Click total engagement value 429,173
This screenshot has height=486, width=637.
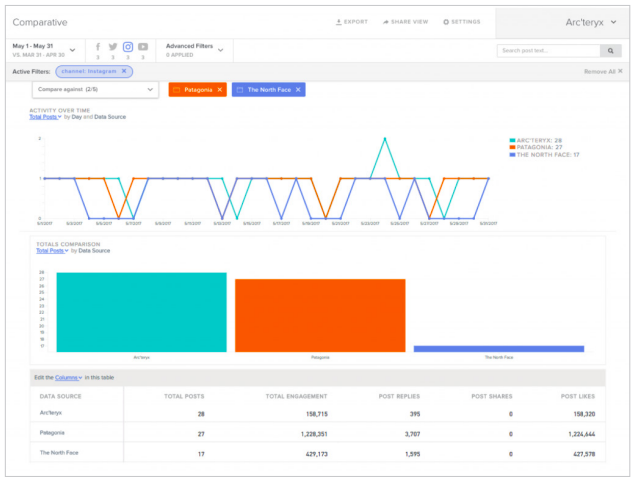point(316,454)
